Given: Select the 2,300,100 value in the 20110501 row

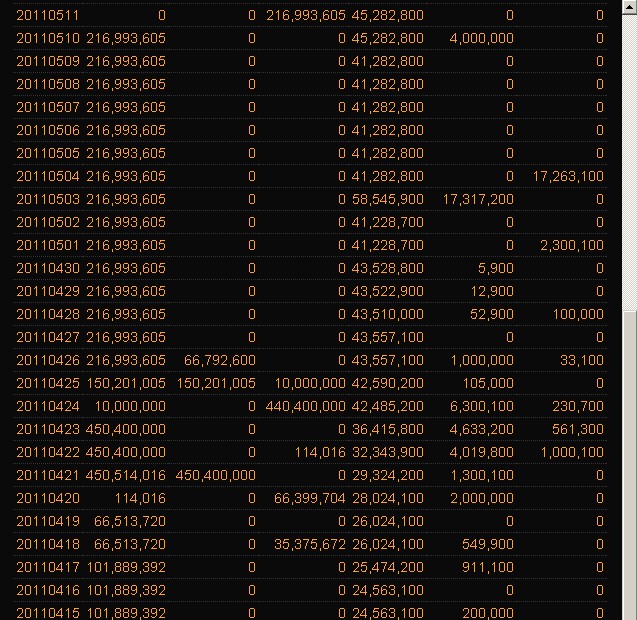Looking at the screenshot, I should [571, 245].
